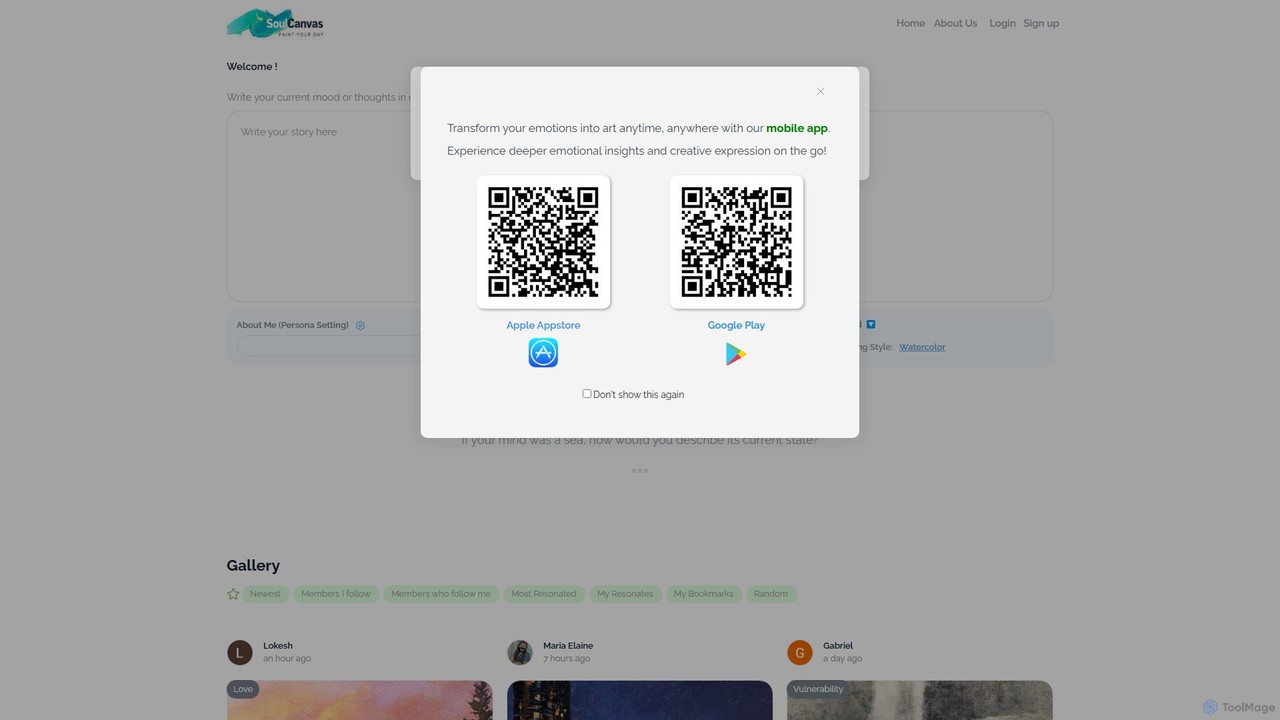Open the Google Play store icon
Screen dimensions: 1280x720
pyautogui.click(x=736, y=354)
